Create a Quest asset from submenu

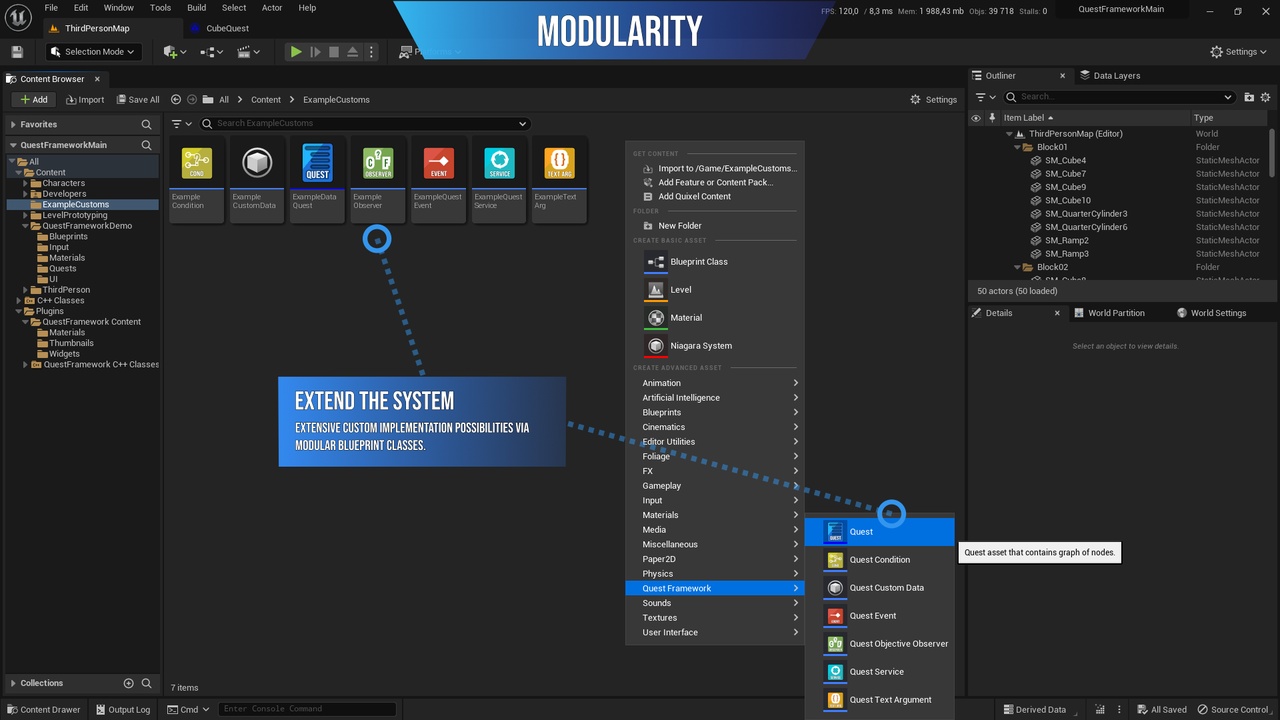click(x=880, y=532)
